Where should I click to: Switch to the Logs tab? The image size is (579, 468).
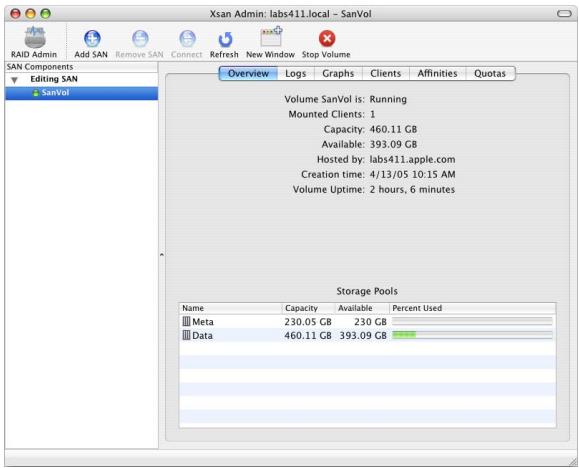(295, 74)
